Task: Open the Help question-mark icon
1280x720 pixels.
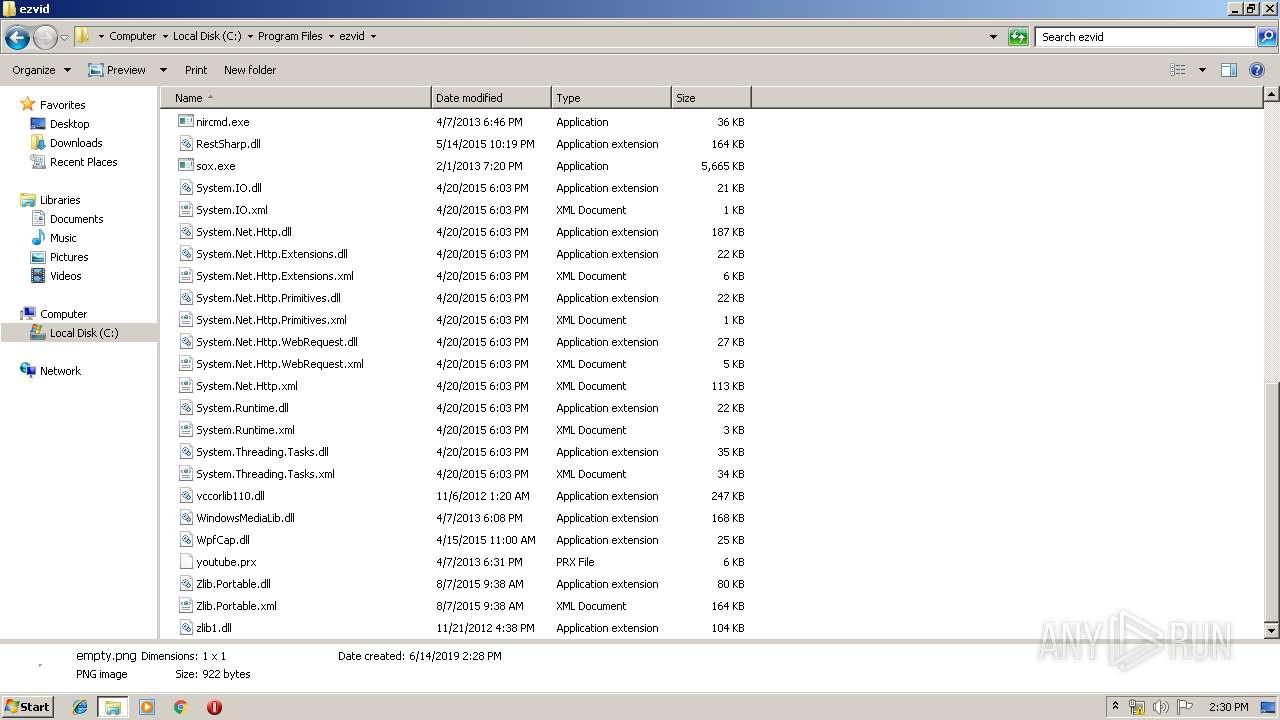Action: pos(1257,70)
